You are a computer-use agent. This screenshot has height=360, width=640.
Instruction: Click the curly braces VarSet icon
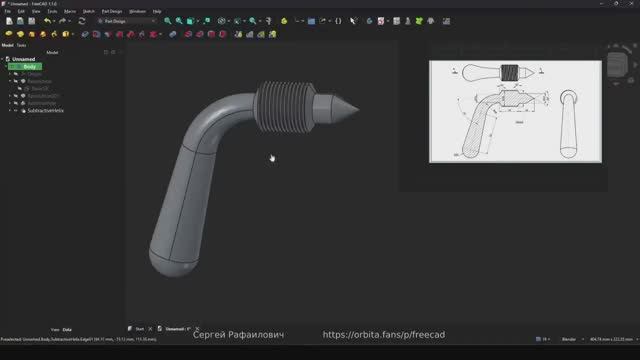(338, 21)
